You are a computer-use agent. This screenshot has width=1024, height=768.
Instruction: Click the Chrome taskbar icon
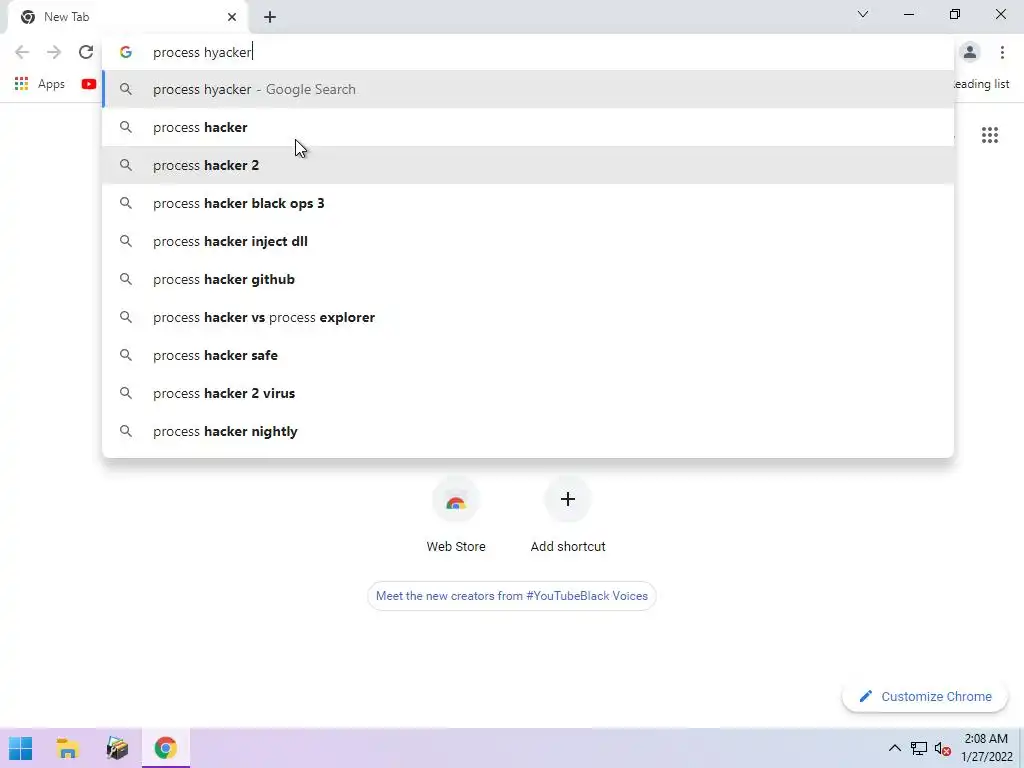pyautogui.click(x=166, y=748)
